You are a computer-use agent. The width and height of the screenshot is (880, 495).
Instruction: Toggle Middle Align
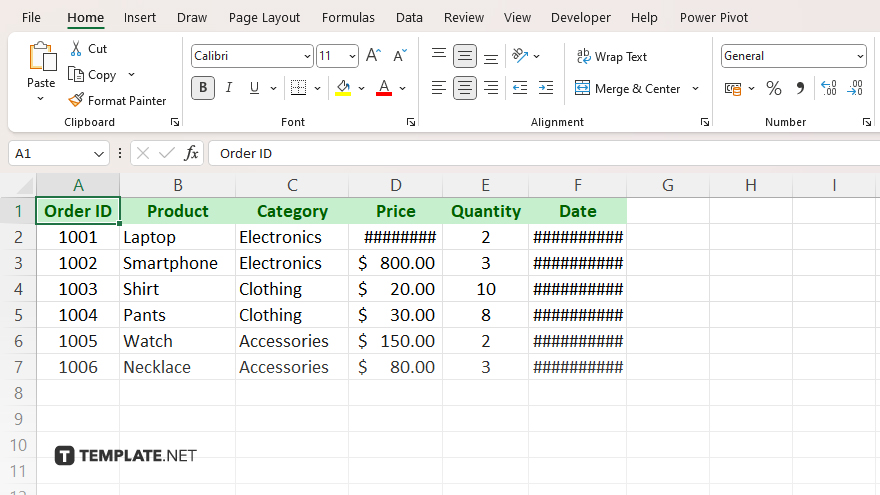click(465, 56)
